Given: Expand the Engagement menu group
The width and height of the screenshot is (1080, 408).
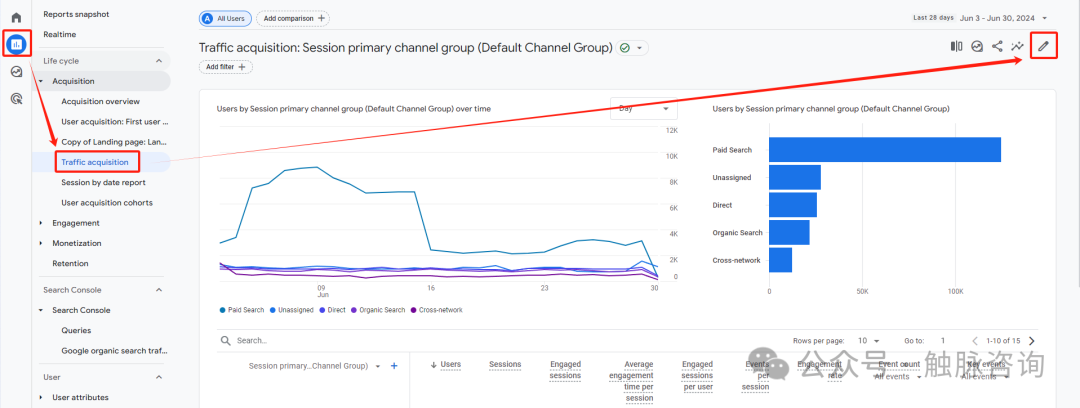Looking at the screenshot, I should point(41,223).
